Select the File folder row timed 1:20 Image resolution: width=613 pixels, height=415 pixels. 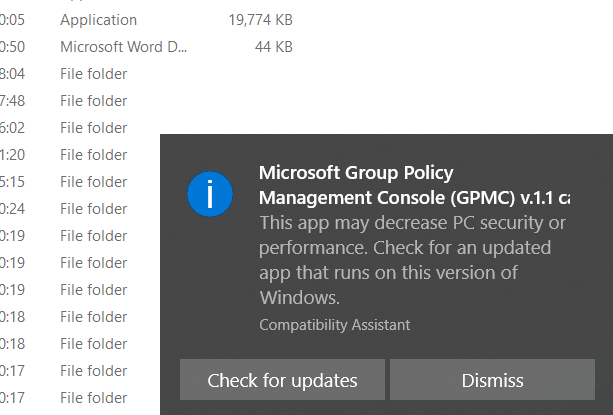(x=64, y=155)
